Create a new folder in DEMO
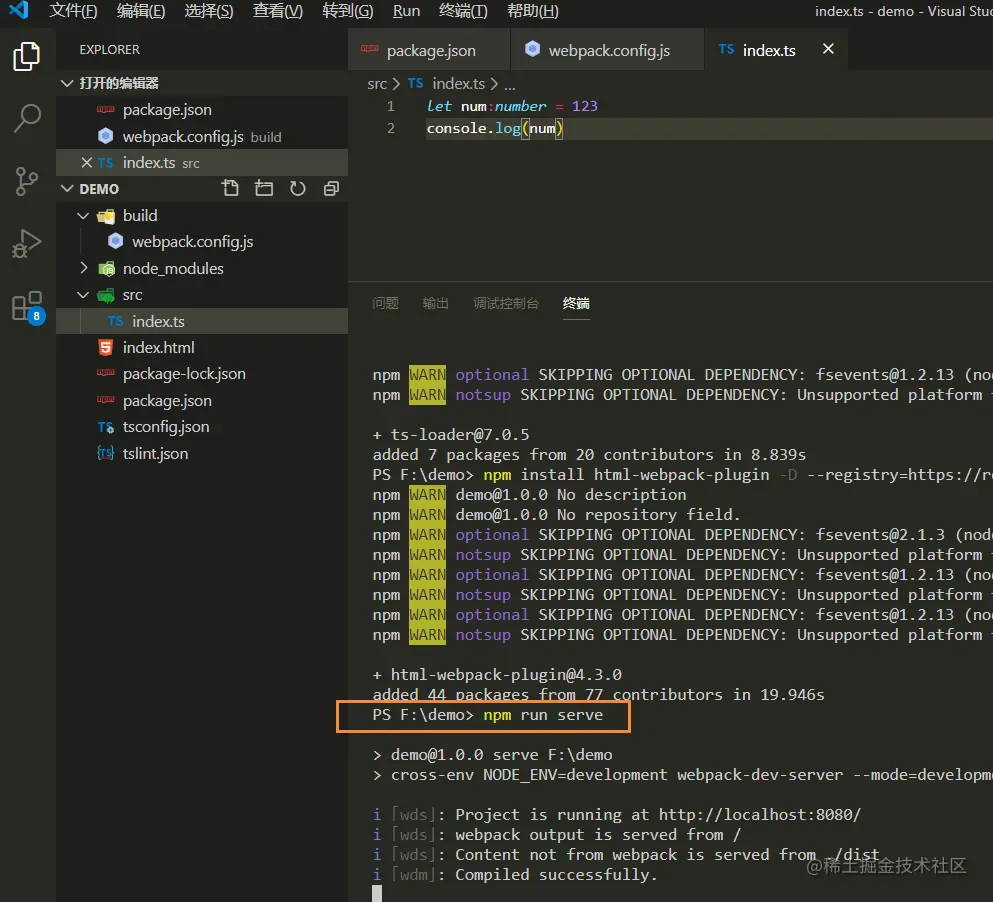993x902 pixels. click(x=264, y=188)
